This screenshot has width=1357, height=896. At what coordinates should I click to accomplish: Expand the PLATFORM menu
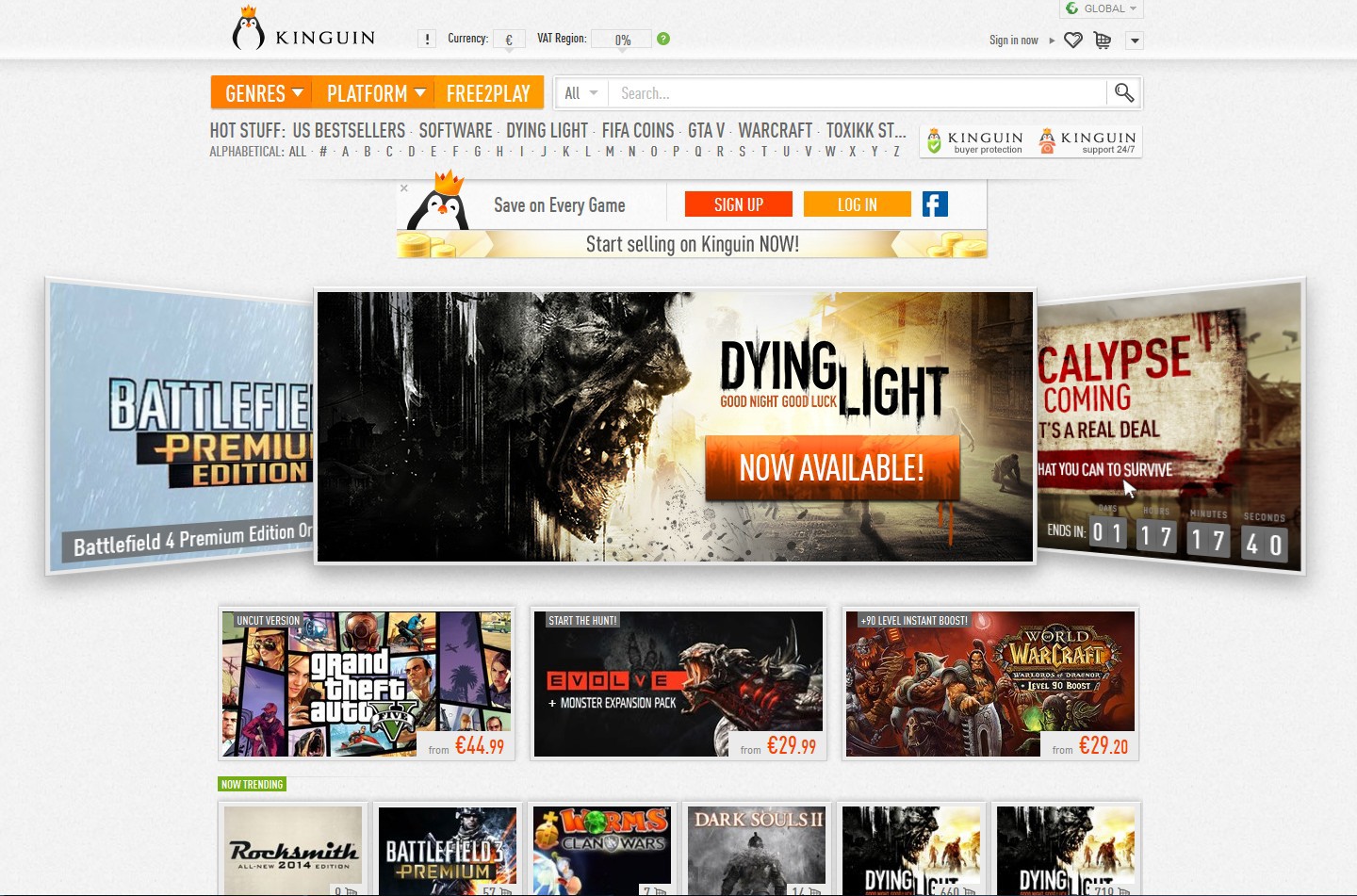(x=376, y=93)
